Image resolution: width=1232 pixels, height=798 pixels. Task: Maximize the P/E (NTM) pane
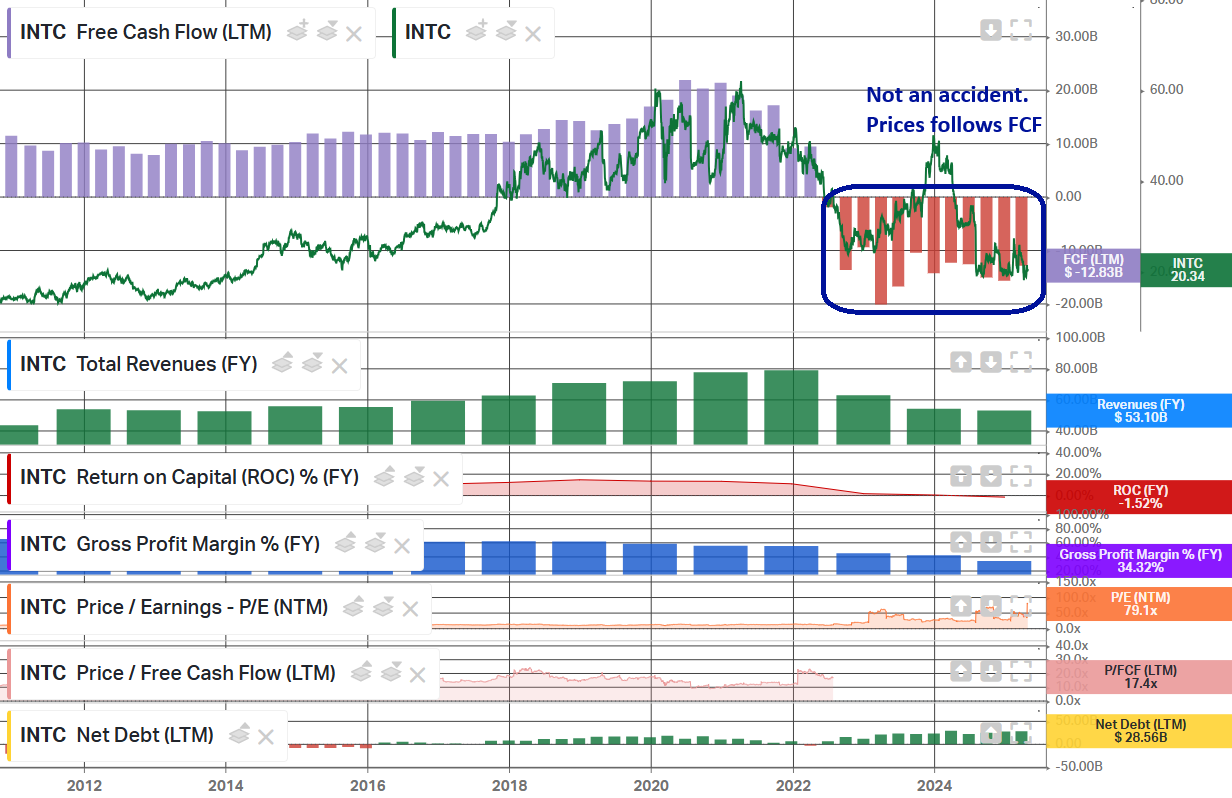(1020, 606)
